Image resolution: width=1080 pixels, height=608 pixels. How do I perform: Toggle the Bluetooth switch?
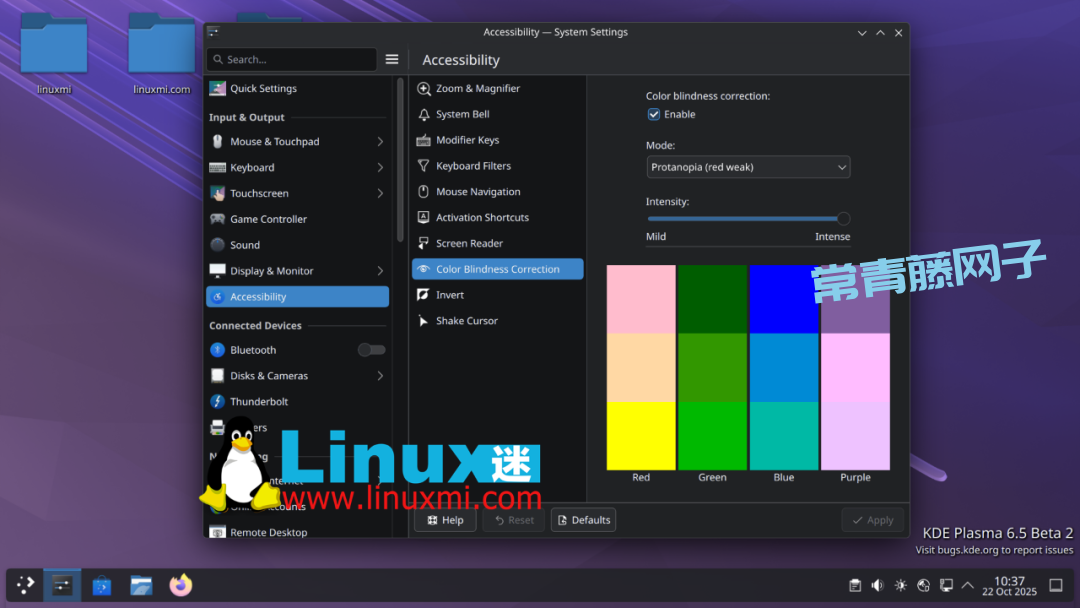coord(371,350)
